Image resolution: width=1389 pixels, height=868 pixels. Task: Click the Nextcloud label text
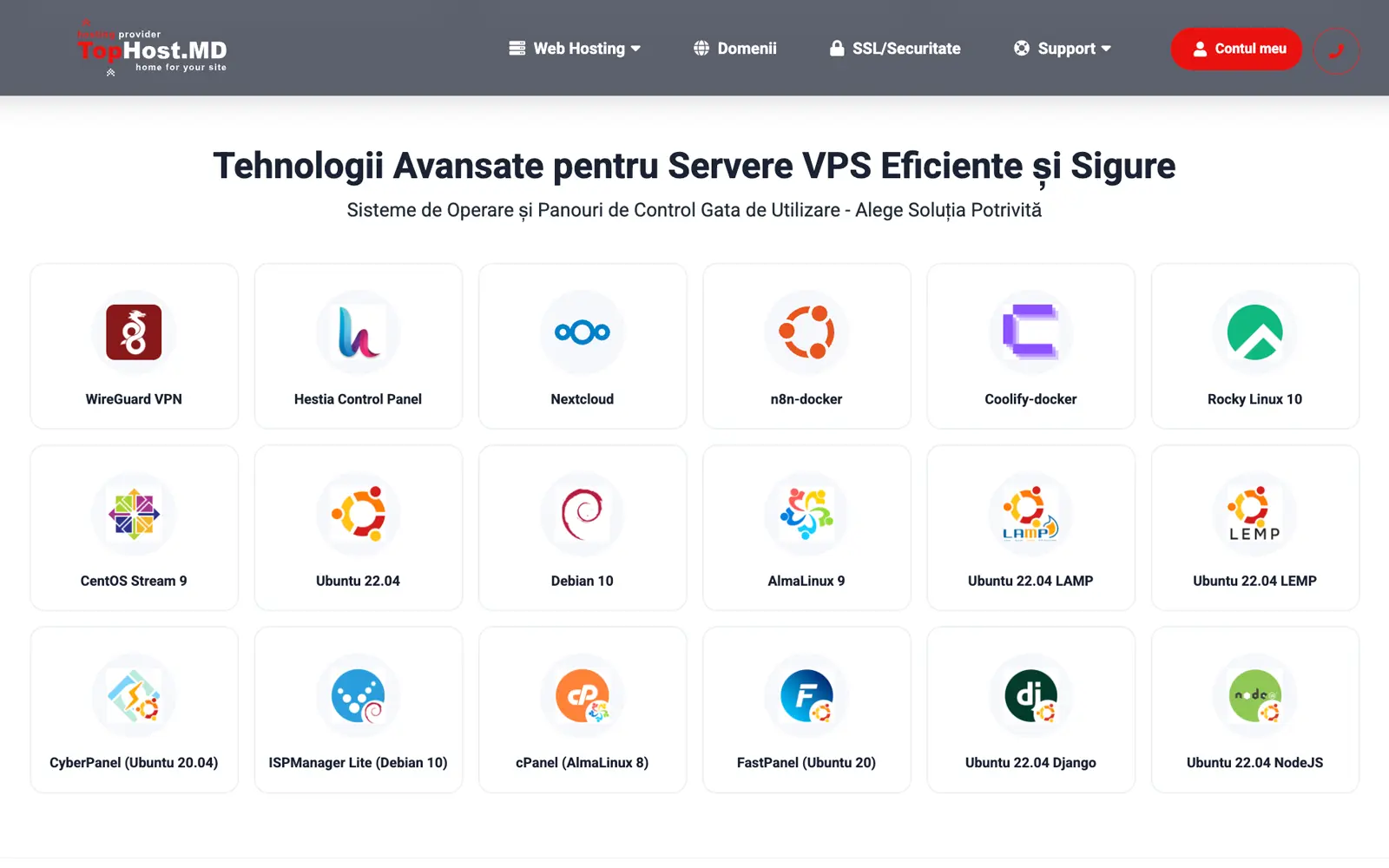coord(583,399)
